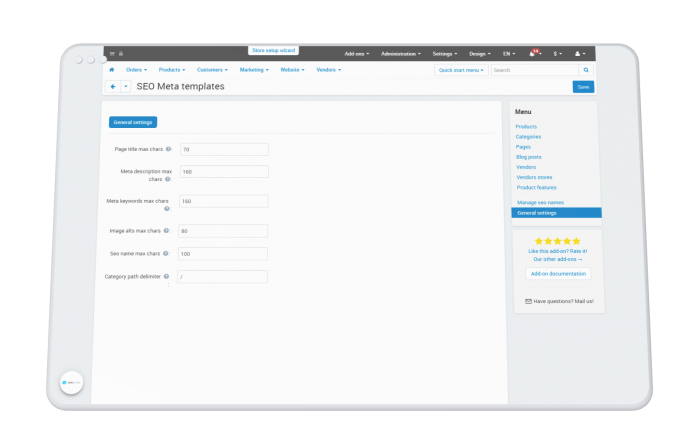This screenshot has height=445, width=700.
Task: Click the Meta description max chars field
Action: (x=225, y=171)
